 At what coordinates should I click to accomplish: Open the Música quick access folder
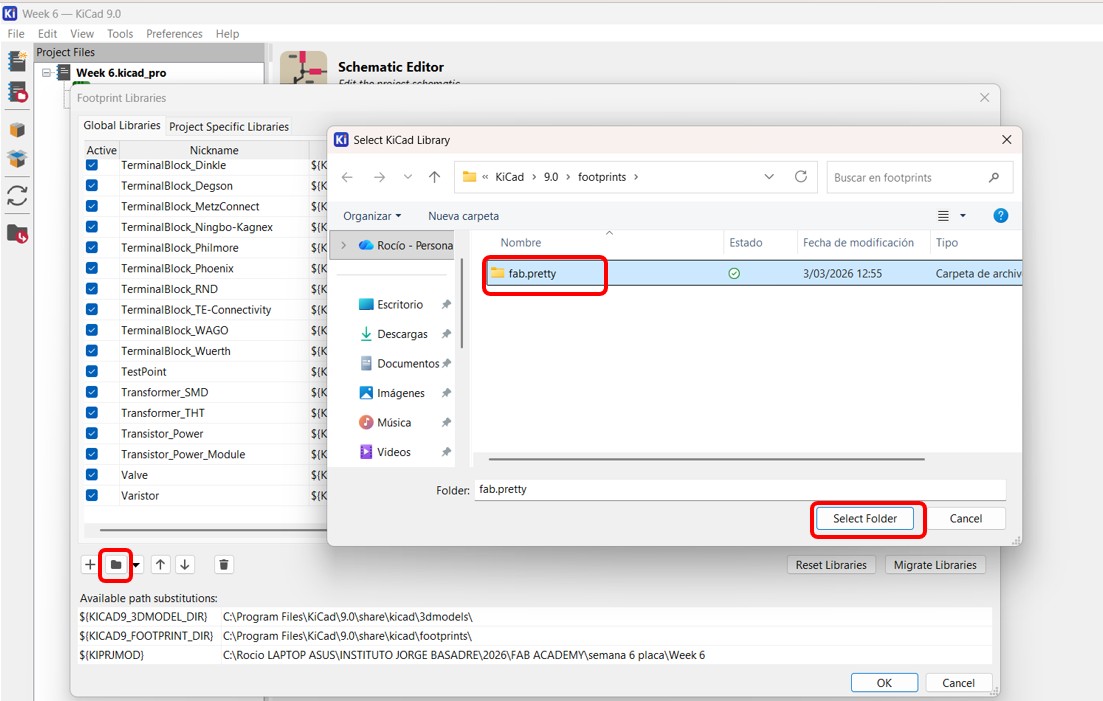click(x=394, y=423)
